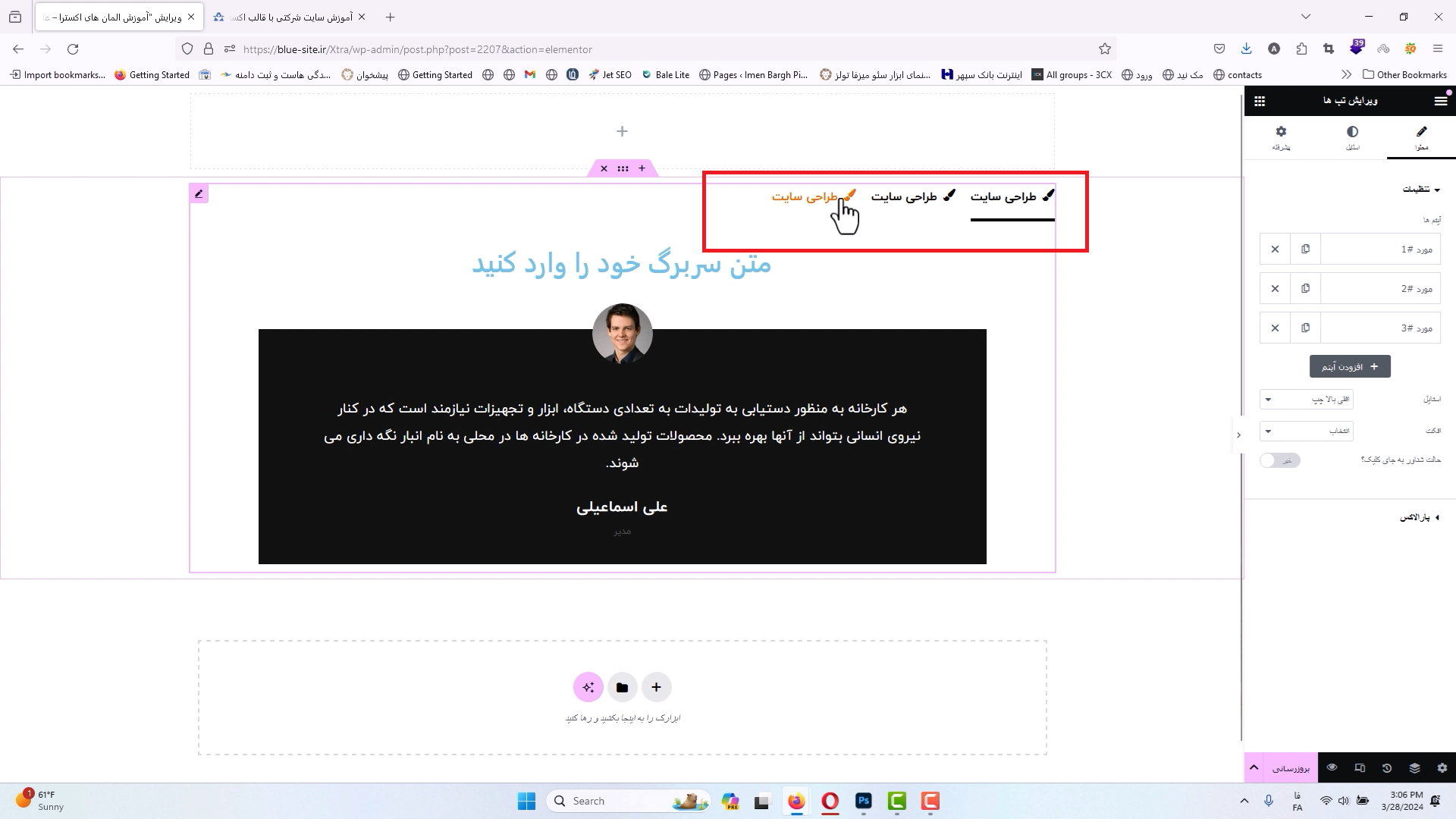Open template library folder button
Viewport: 1456px width, 819px height.
[622, 687]
